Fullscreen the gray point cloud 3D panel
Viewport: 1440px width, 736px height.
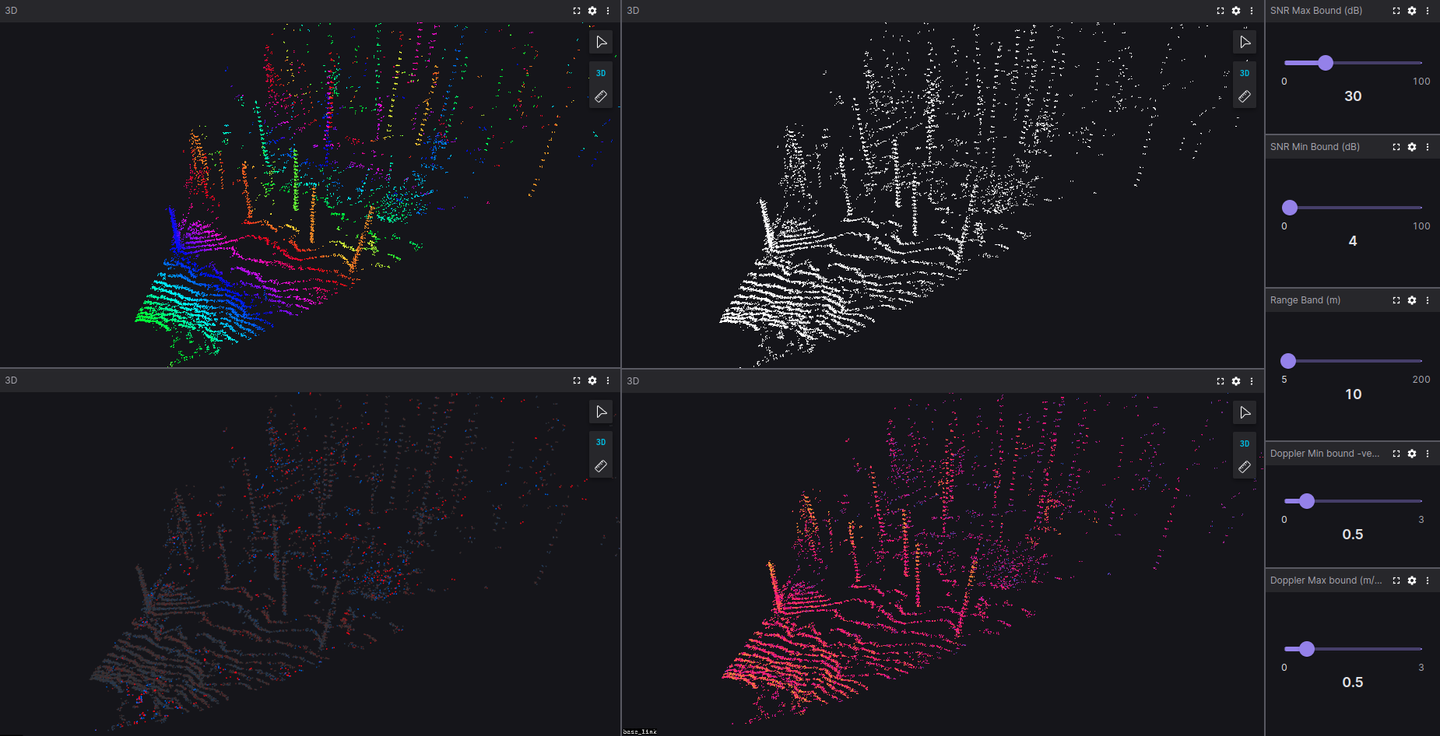click(x=577, y=380)
